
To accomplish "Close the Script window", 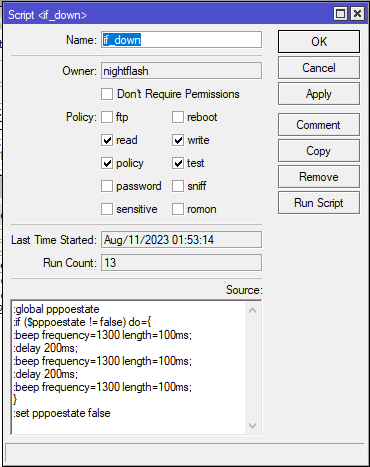I will coord(357,14).
